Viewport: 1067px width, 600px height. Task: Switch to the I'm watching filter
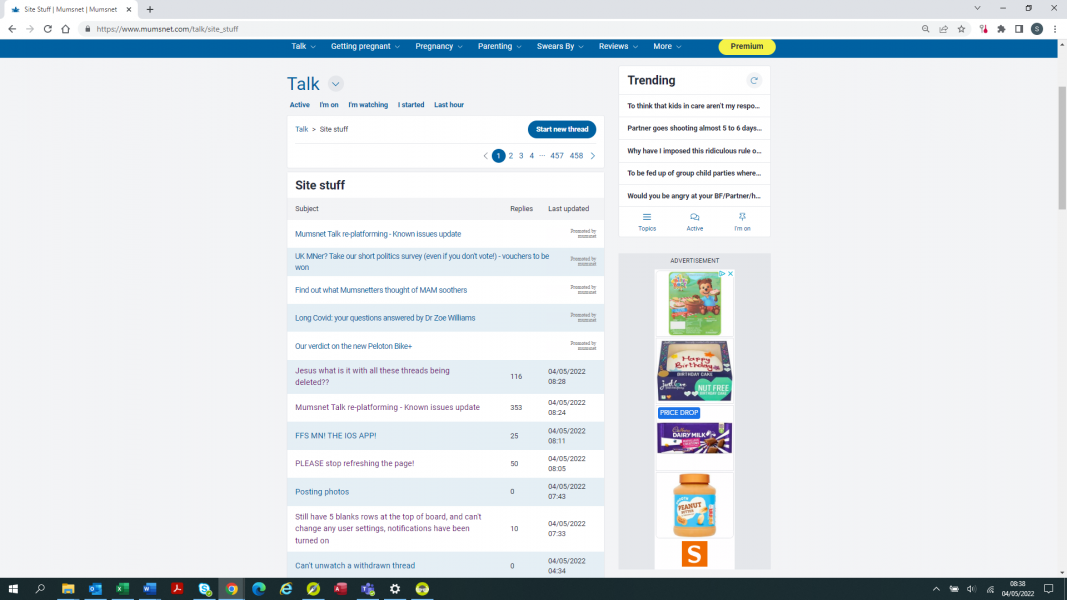368,105
